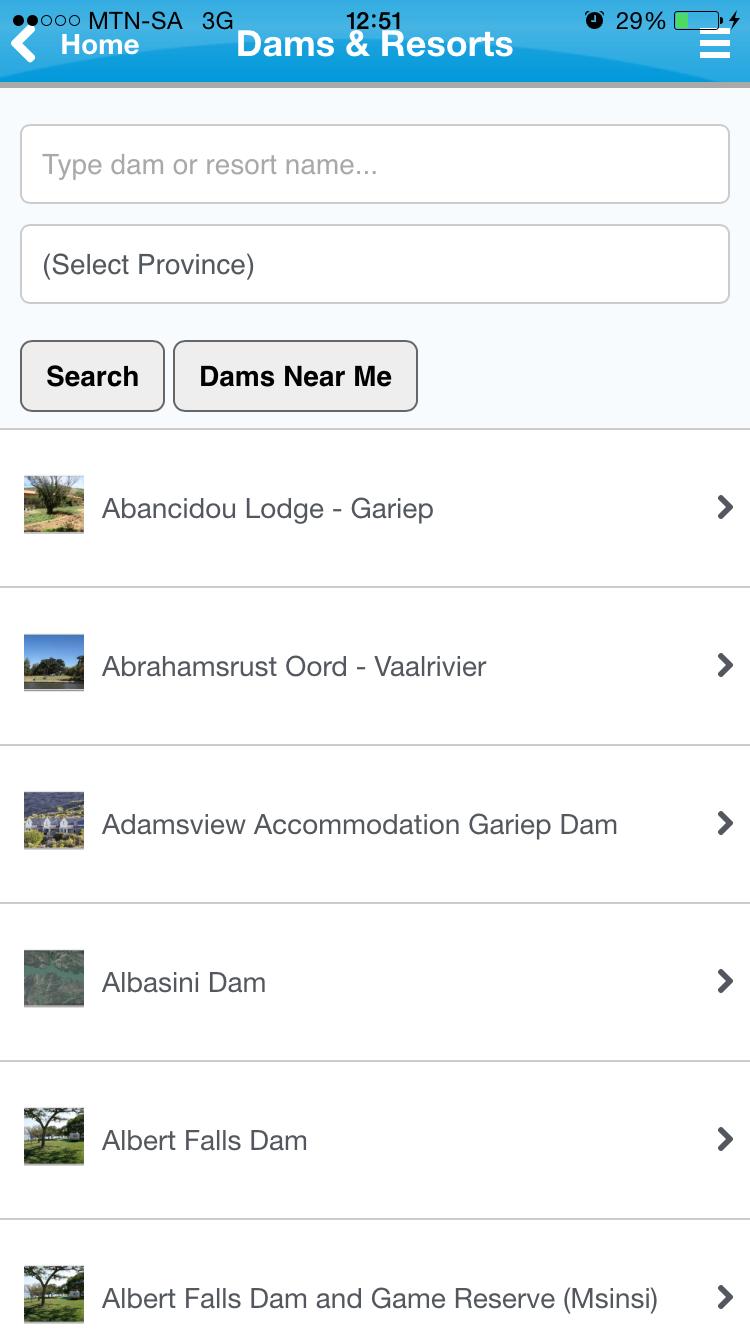This screenshot has height=1334, width=750.
Task: Tap the Albert Falls Dam thumbnail
Action: click(x=54, y=1137)
